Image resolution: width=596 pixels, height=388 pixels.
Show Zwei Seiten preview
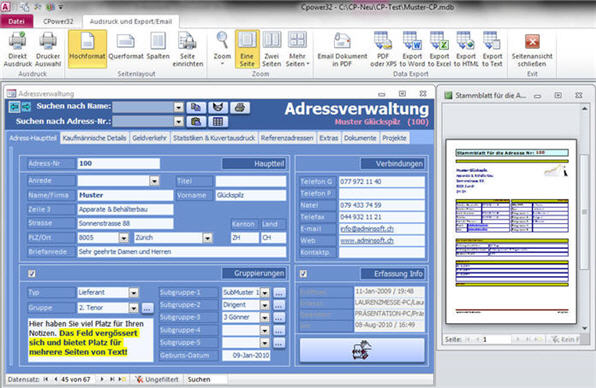coord(272,49)
